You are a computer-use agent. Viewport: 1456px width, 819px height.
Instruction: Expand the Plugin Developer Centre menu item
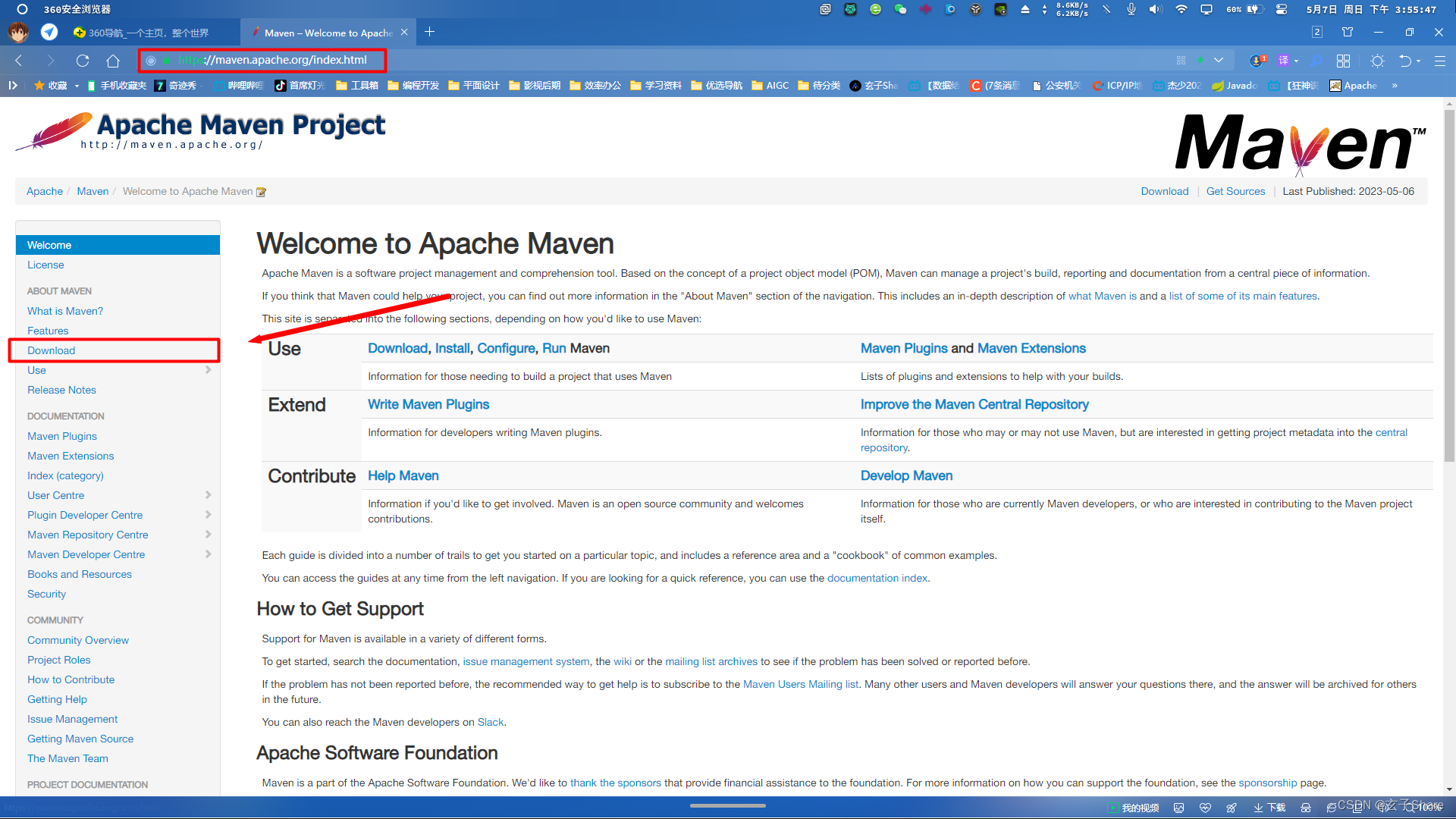click(208, 515)
